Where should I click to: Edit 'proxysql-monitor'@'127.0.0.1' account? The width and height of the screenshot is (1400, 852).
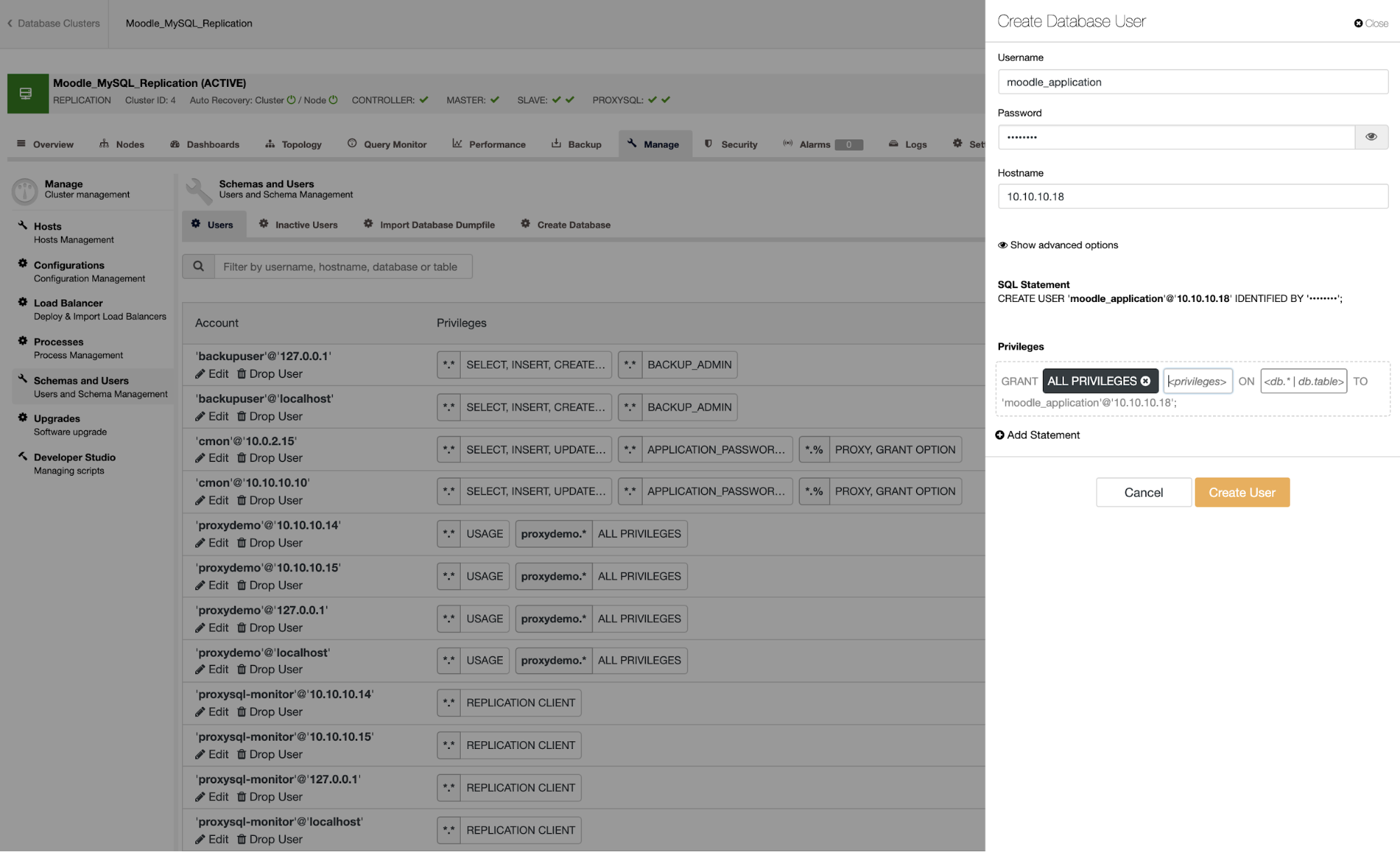(x=212, y=797)
